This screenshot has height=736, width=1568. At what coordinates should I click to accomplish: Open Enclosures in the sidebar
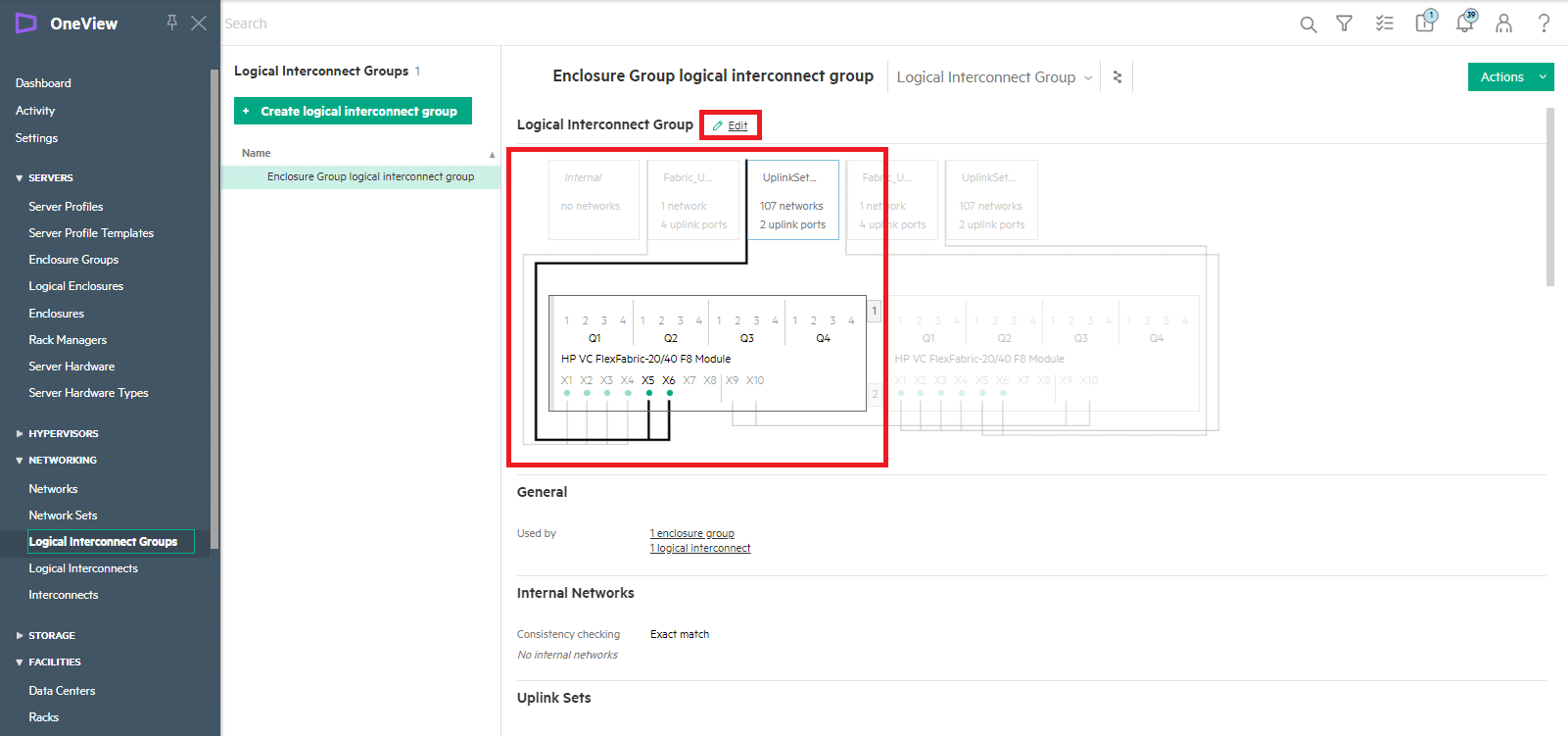pyautogui.click(x=56, y=314)
